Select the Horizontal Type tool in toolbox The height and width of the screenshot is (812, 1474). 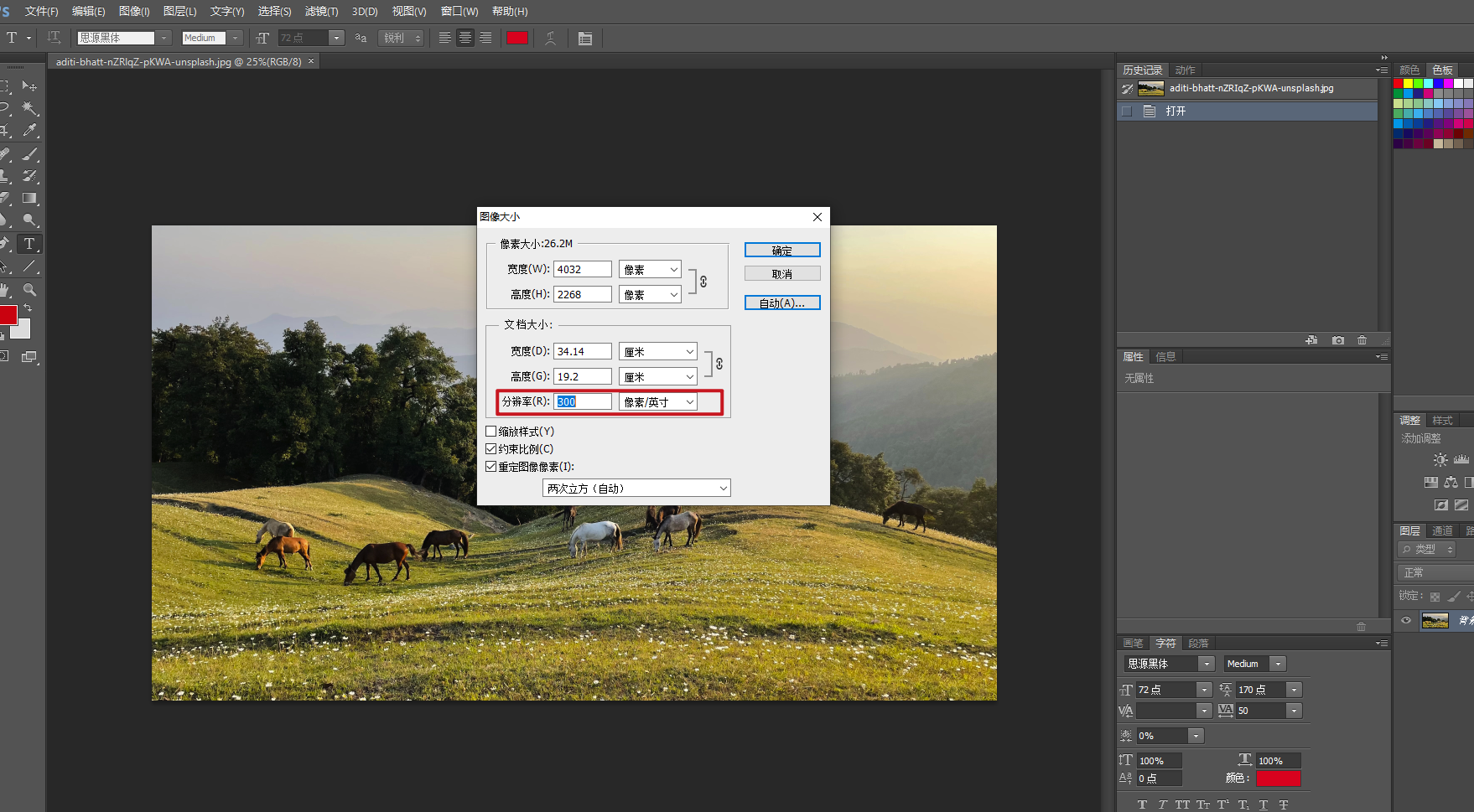pyautogui.click(x=29, y=244)
